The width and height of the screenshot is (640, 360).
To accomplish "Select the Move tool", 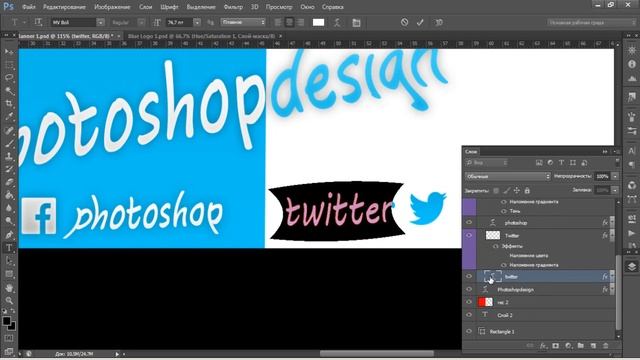I will coord(9,52).
